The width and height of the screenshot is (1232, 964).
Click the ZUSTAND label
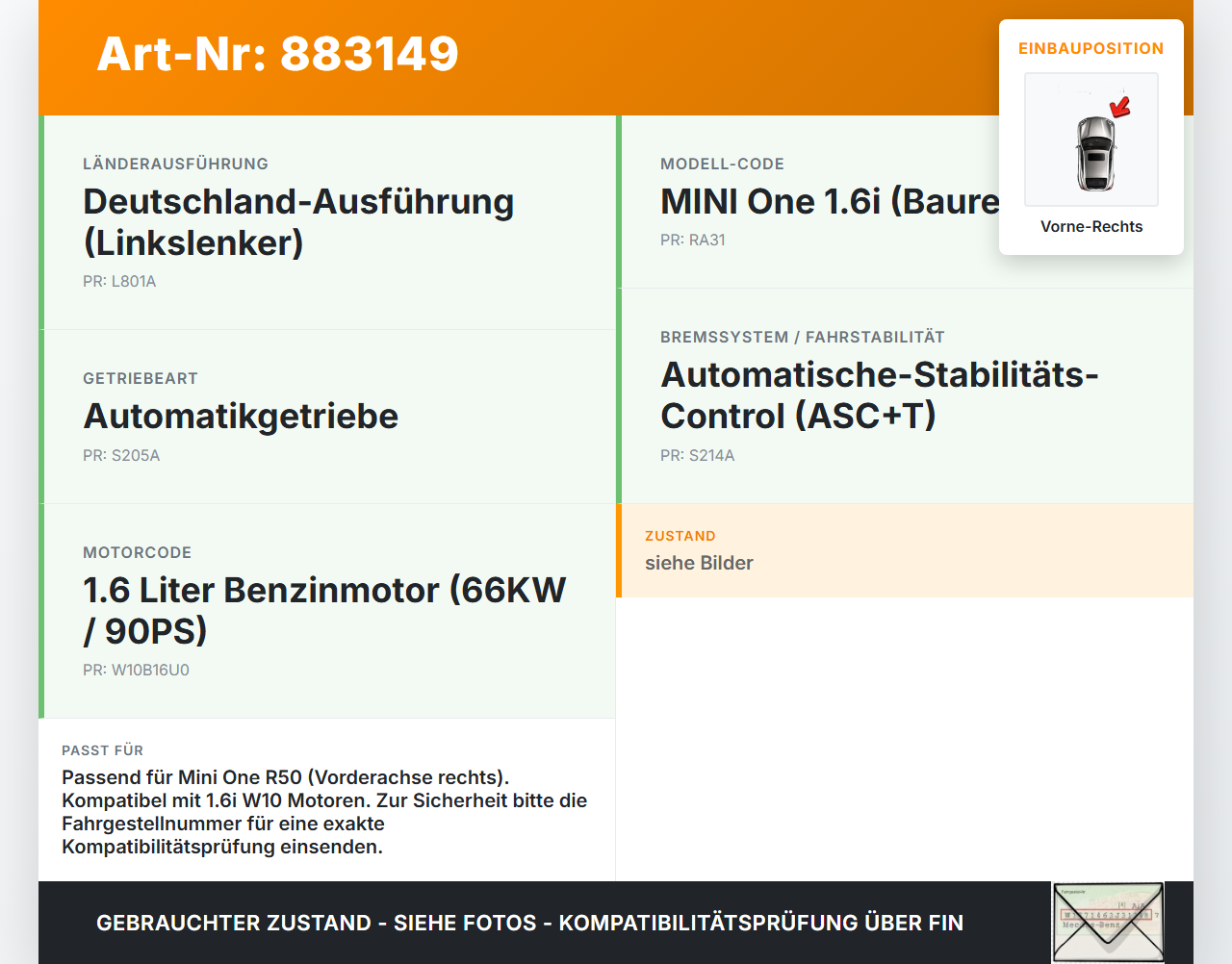[680, 536]
